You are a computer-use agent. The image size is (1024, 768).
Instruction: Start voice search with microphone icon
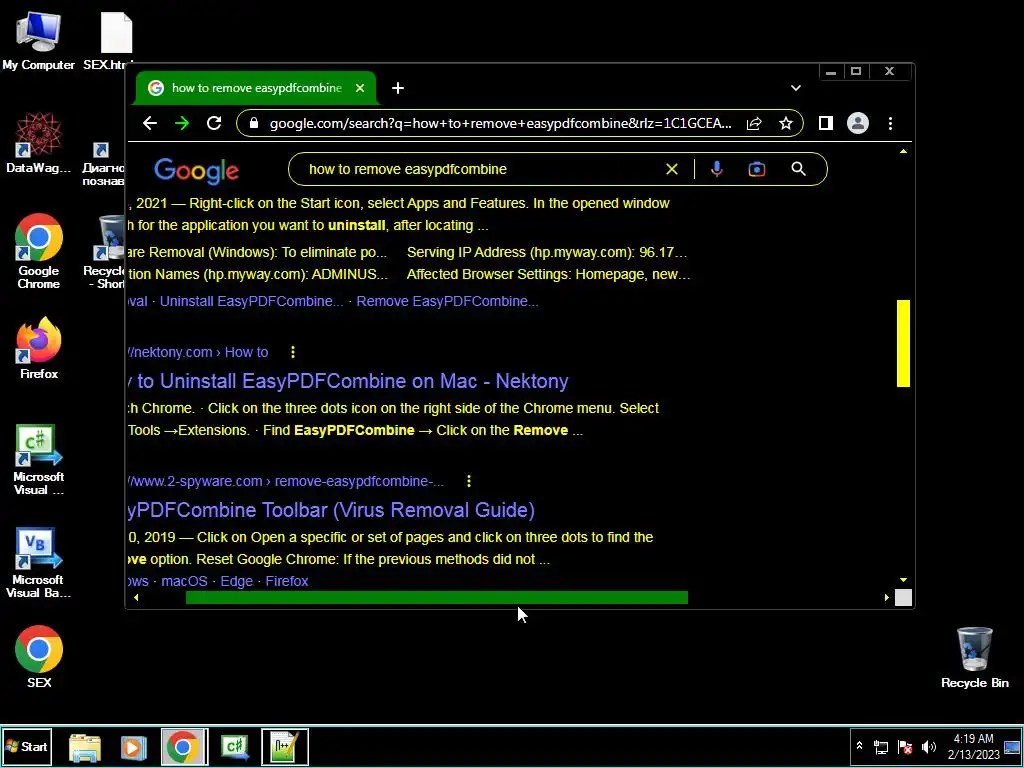716,169
